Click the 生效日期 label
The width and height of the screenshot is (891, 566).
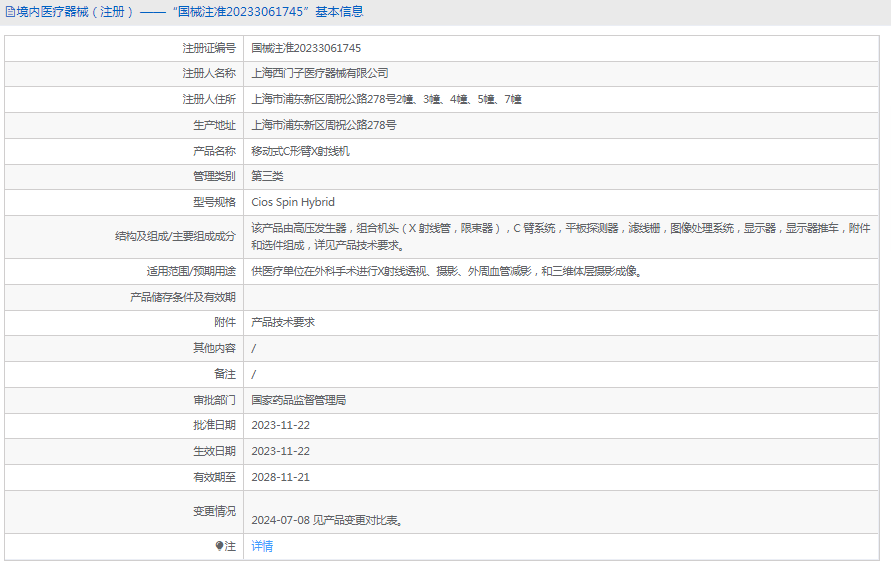[214, 451]
